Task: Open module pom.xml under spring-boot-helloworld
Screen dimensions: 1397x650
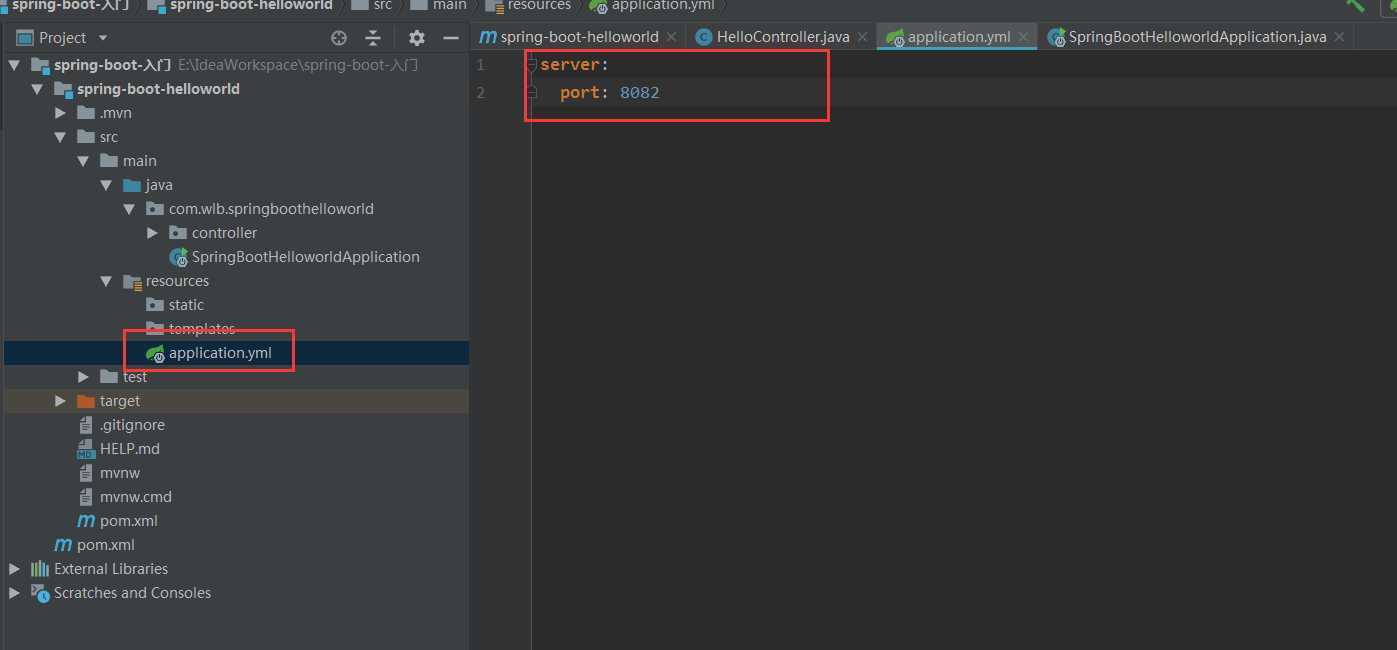Action: coord(129,521)
